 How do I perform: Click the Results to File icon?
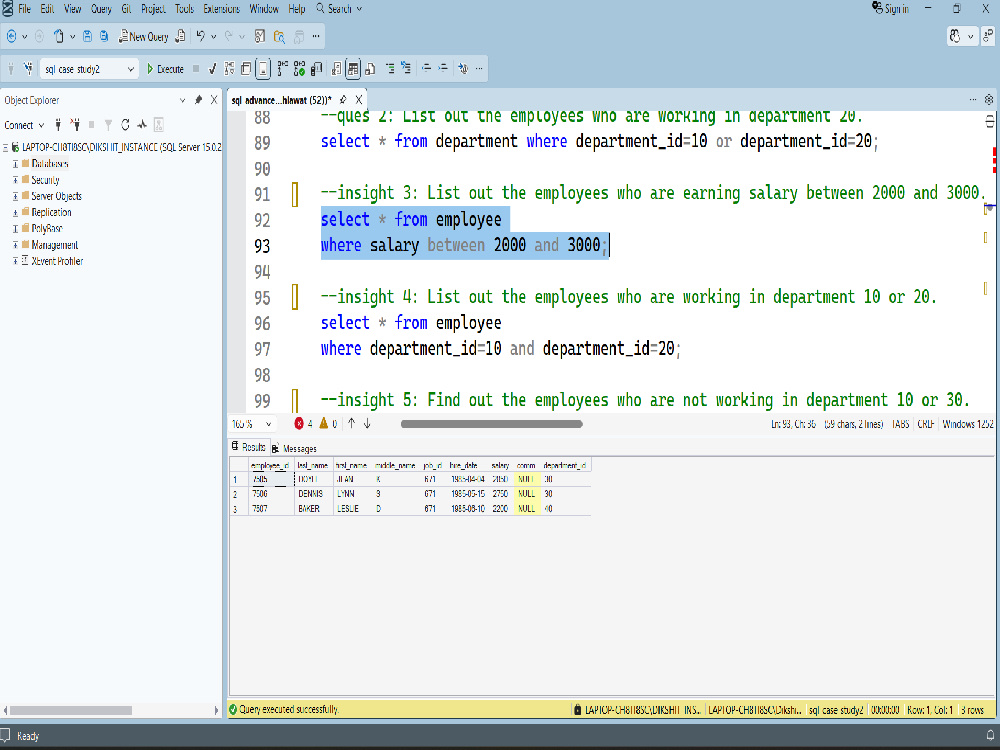click(x=370, y=68)
